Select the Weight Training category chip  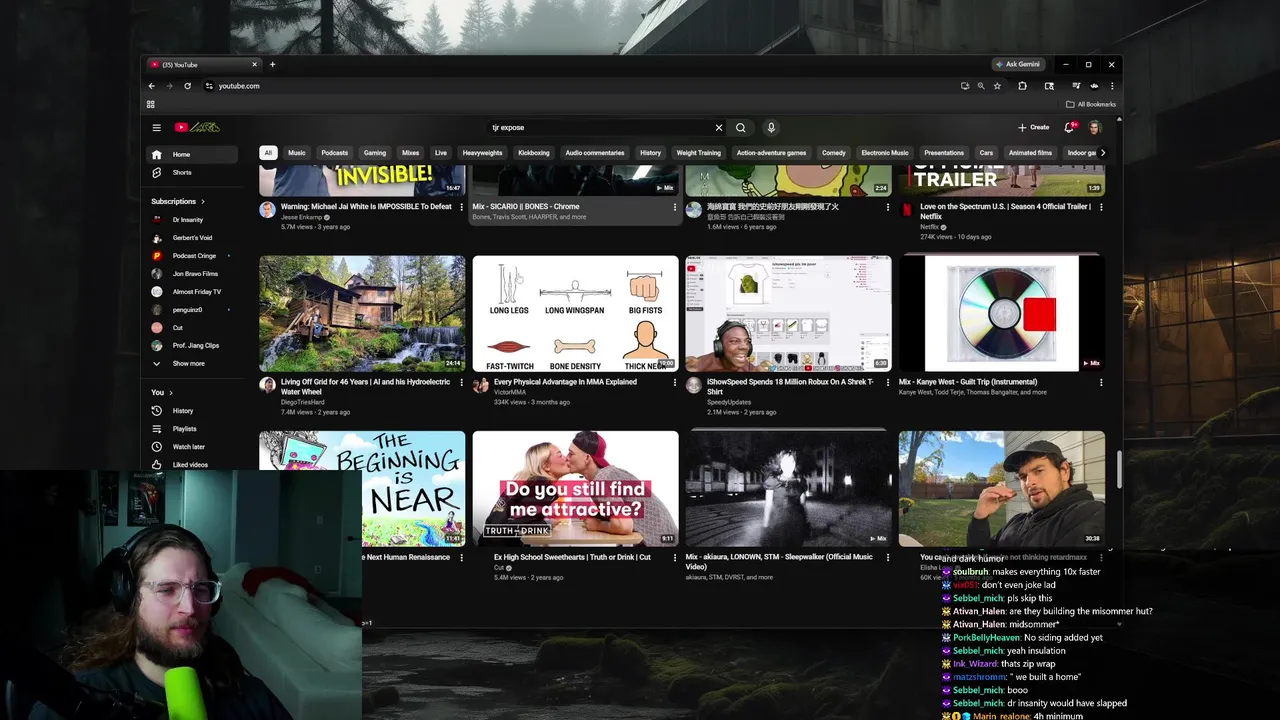[699, 153]
